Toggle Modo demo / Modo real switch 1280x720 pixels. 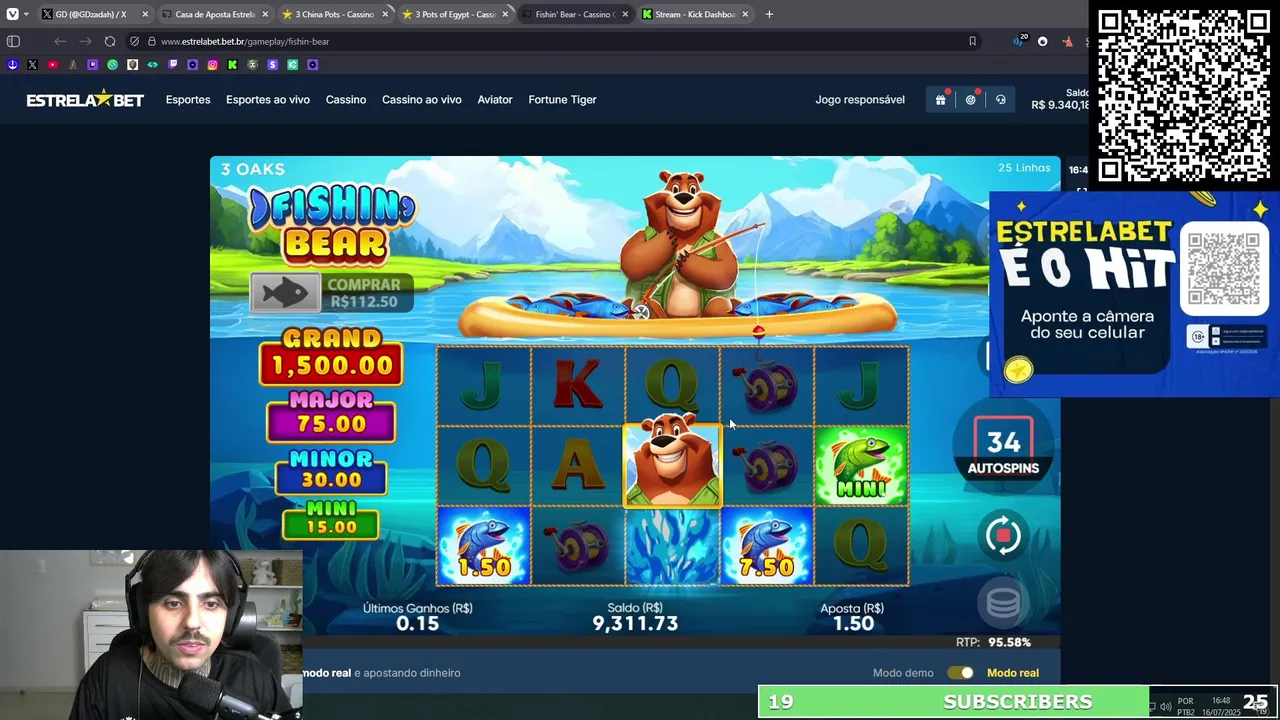[960, 673]
